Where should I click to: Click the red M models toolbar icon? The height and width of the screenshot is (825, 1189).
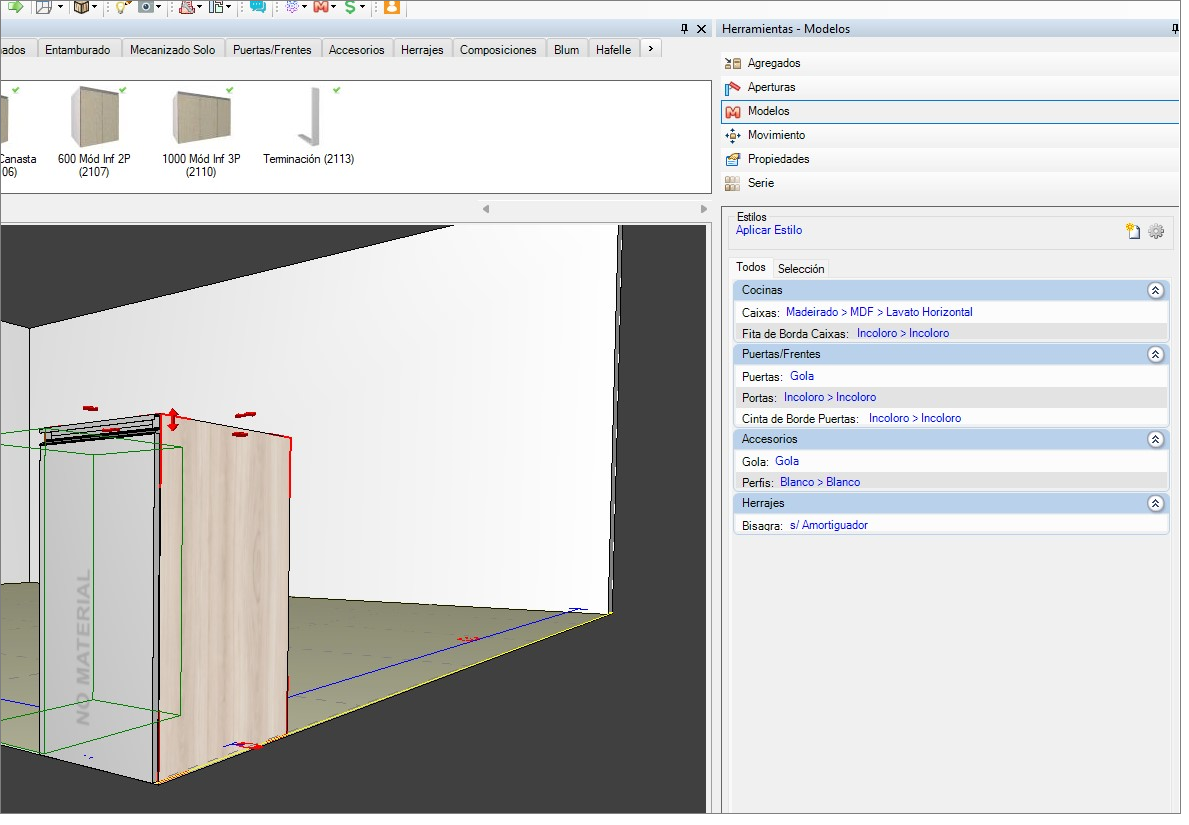321,7
